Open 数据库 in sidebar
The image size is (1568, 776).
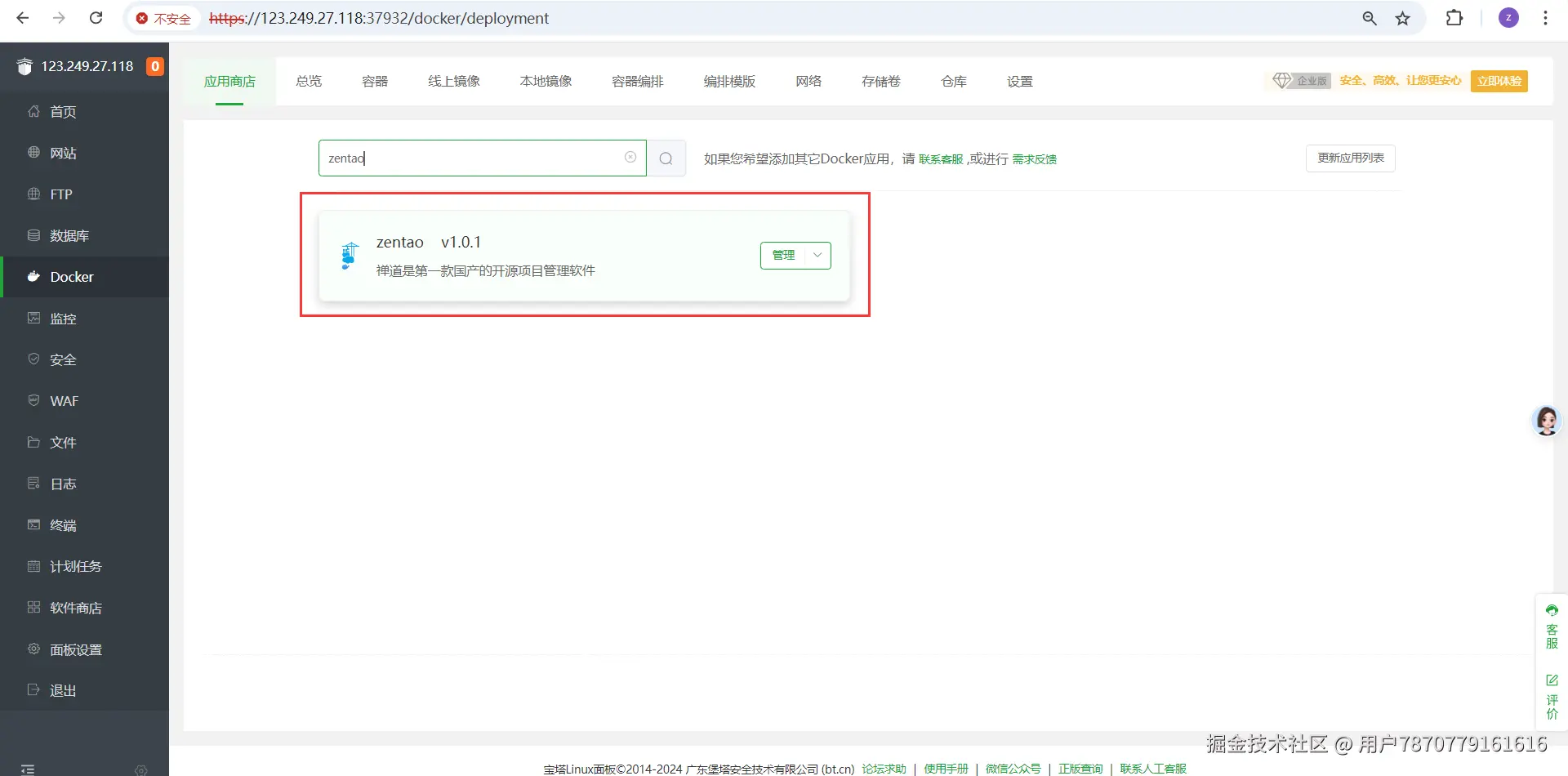pos(85,236)
